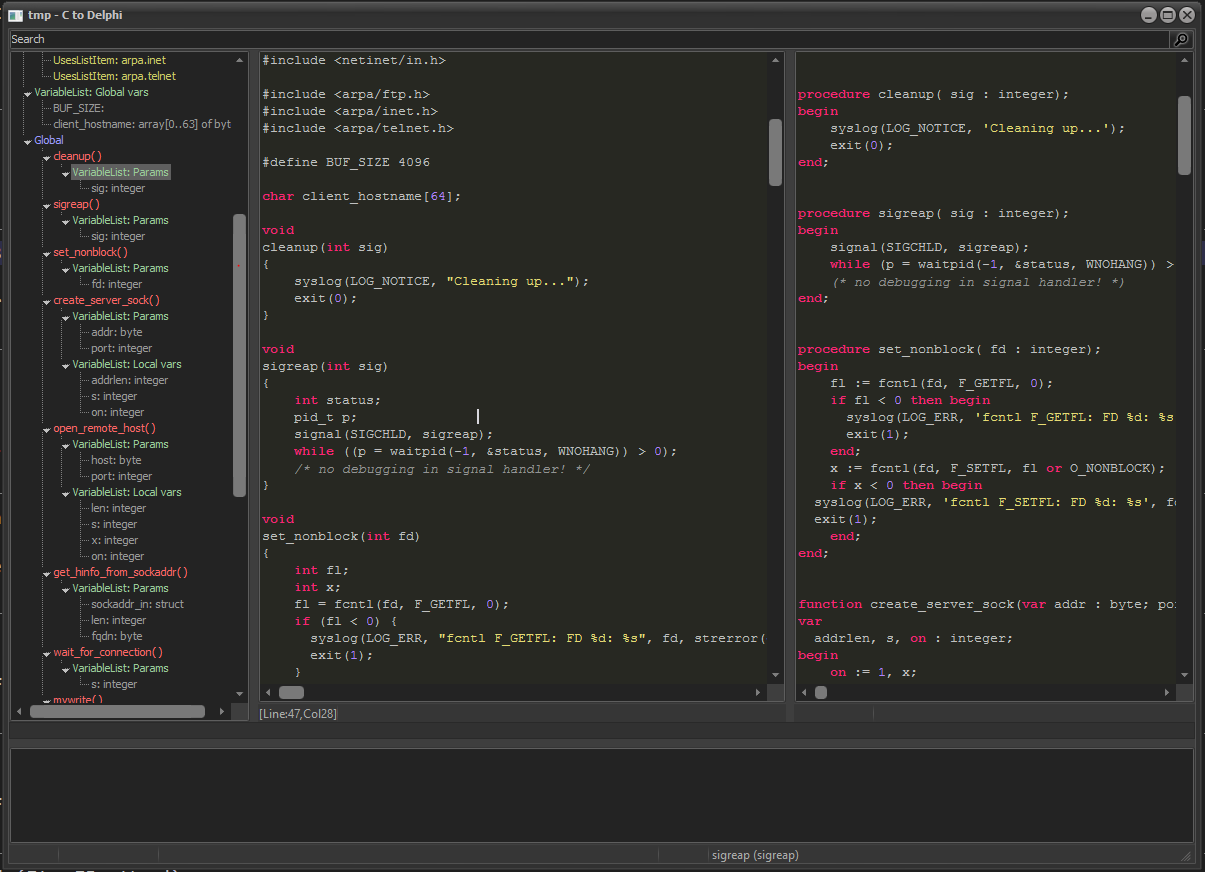Image resolution: width=1205 pixels, height=872 pixels.
Task: Click the sigreap (sigreap) status bar text
Action: [x=755, y=855]
